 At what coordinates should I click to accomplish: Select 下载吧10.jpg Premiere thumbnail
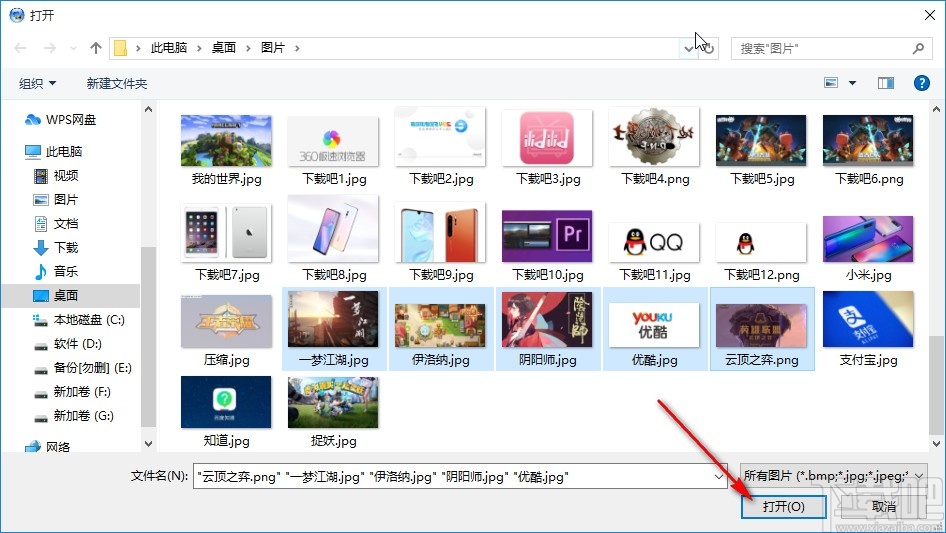(547, 237)
